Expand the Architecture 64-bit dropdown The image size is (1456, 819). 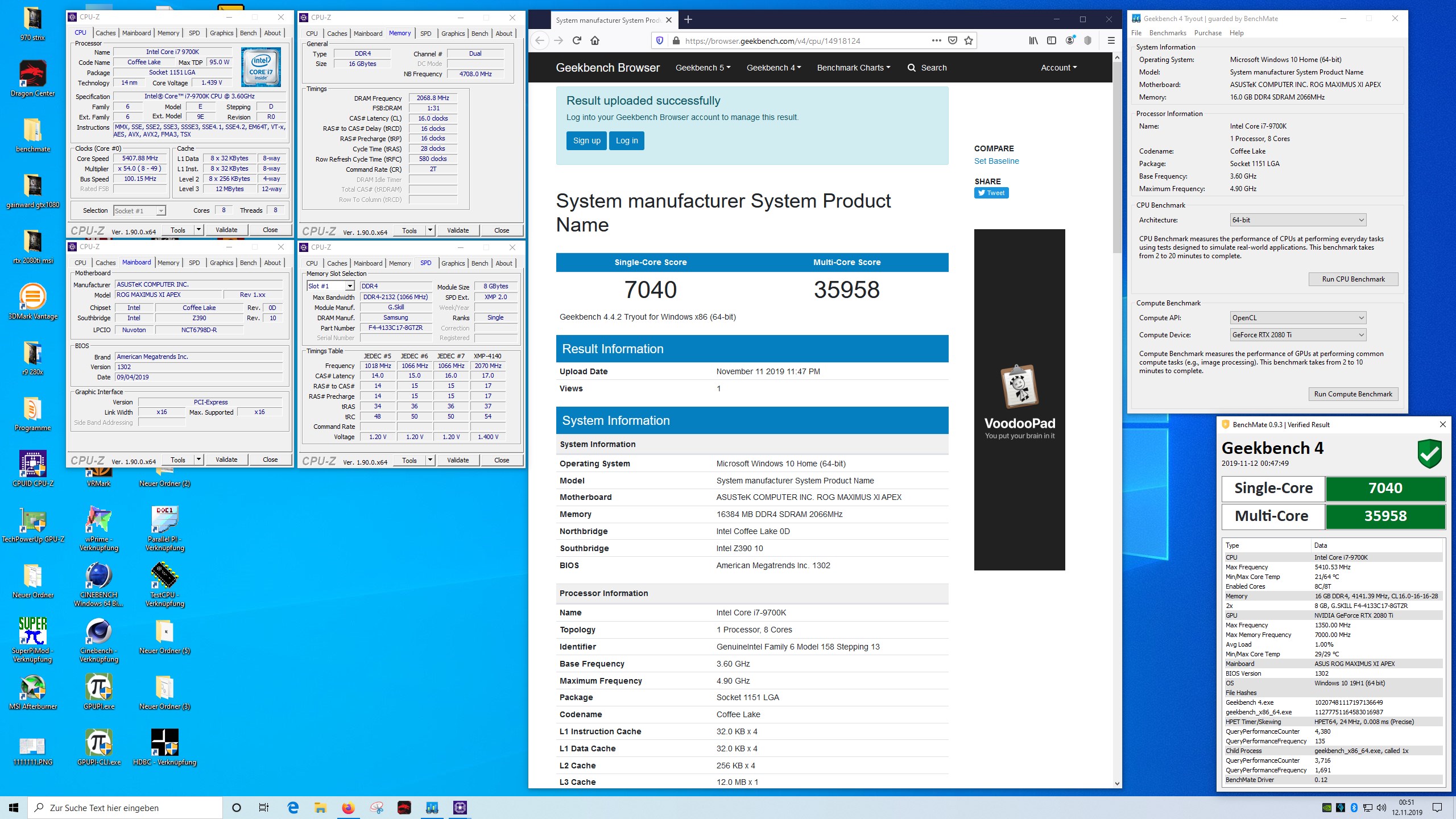[1298, 220]
